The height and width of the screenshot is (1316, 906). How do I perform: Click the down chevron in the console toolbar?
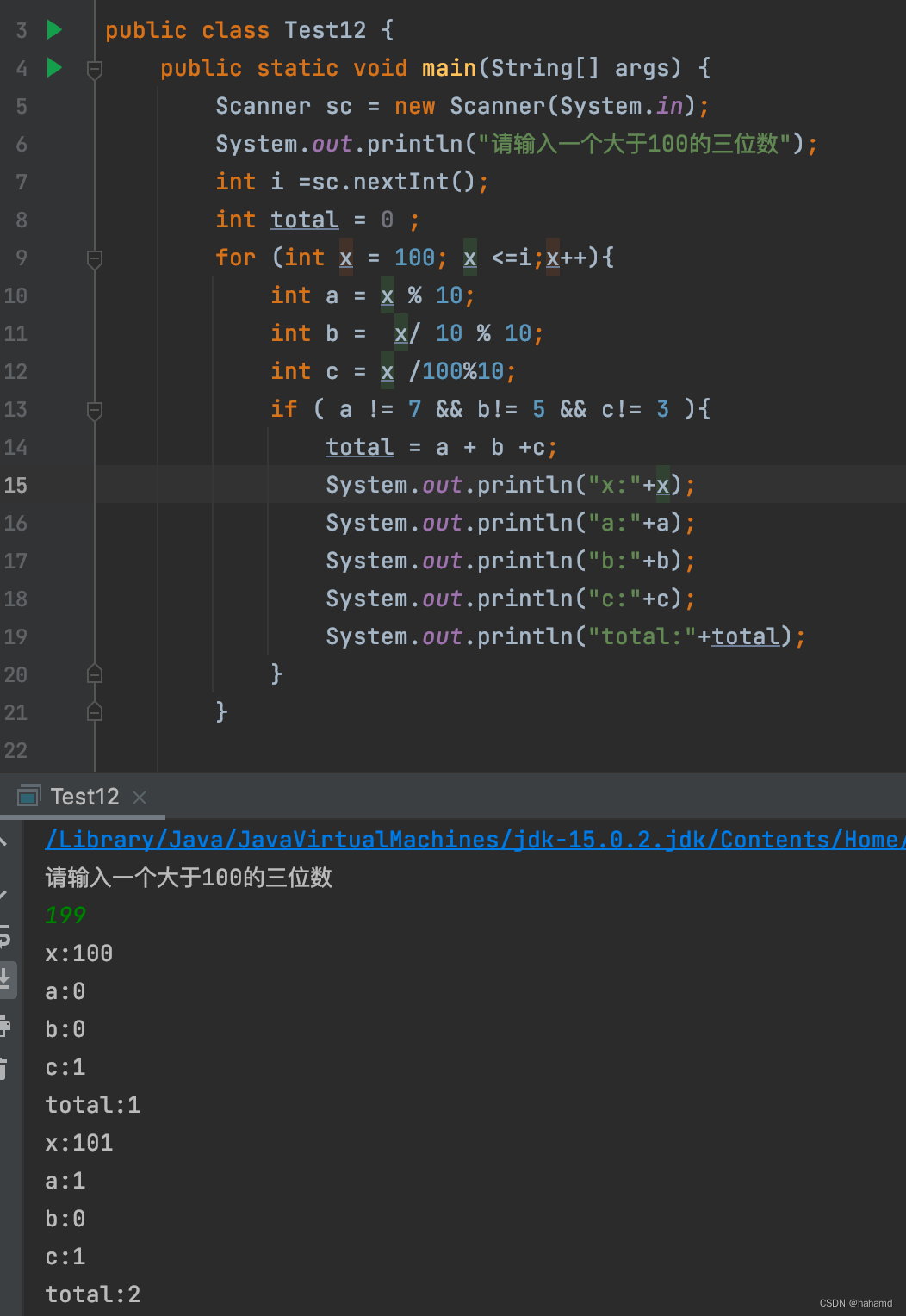[x=5, y=893]
